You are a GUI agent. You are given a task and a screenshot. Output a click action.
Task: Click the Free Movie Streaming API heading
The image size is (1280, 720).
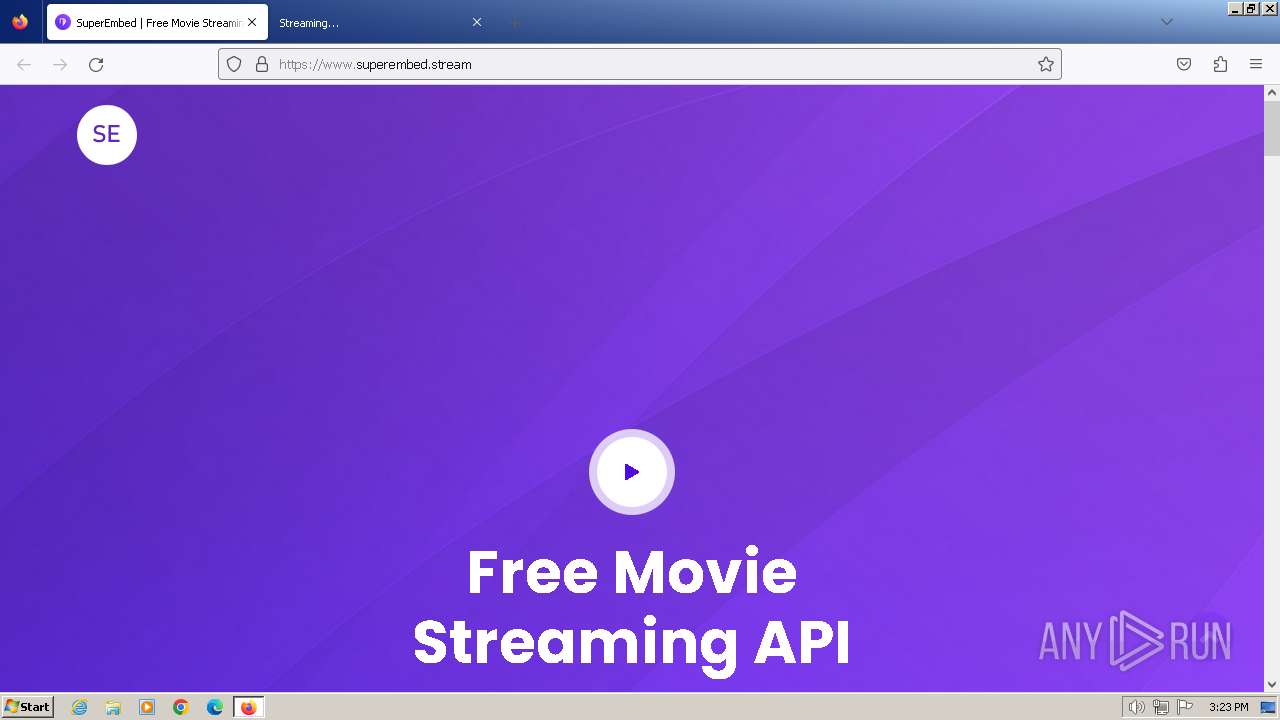[632, 606]
